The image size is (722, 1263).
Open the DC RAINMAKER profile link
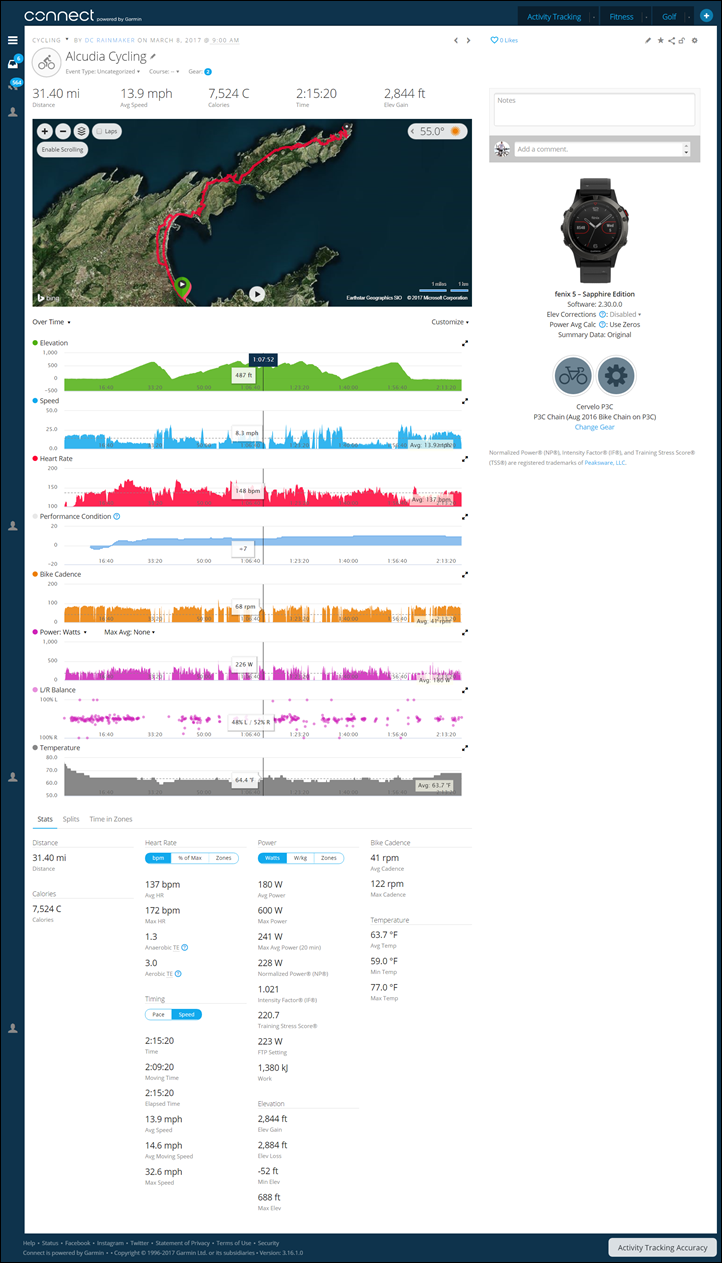(108, 40)
